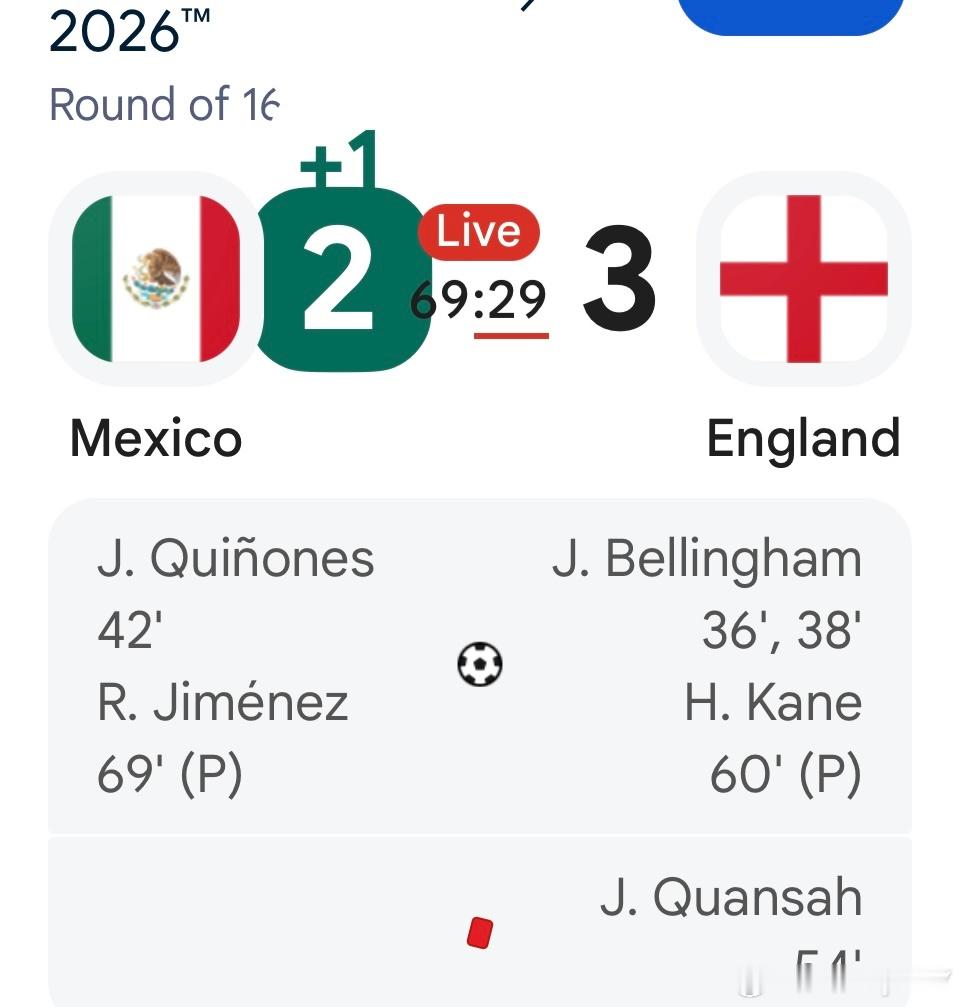Tap the Round of 16 label
This screenshot has height=1007, width=960.
[164, 104]
